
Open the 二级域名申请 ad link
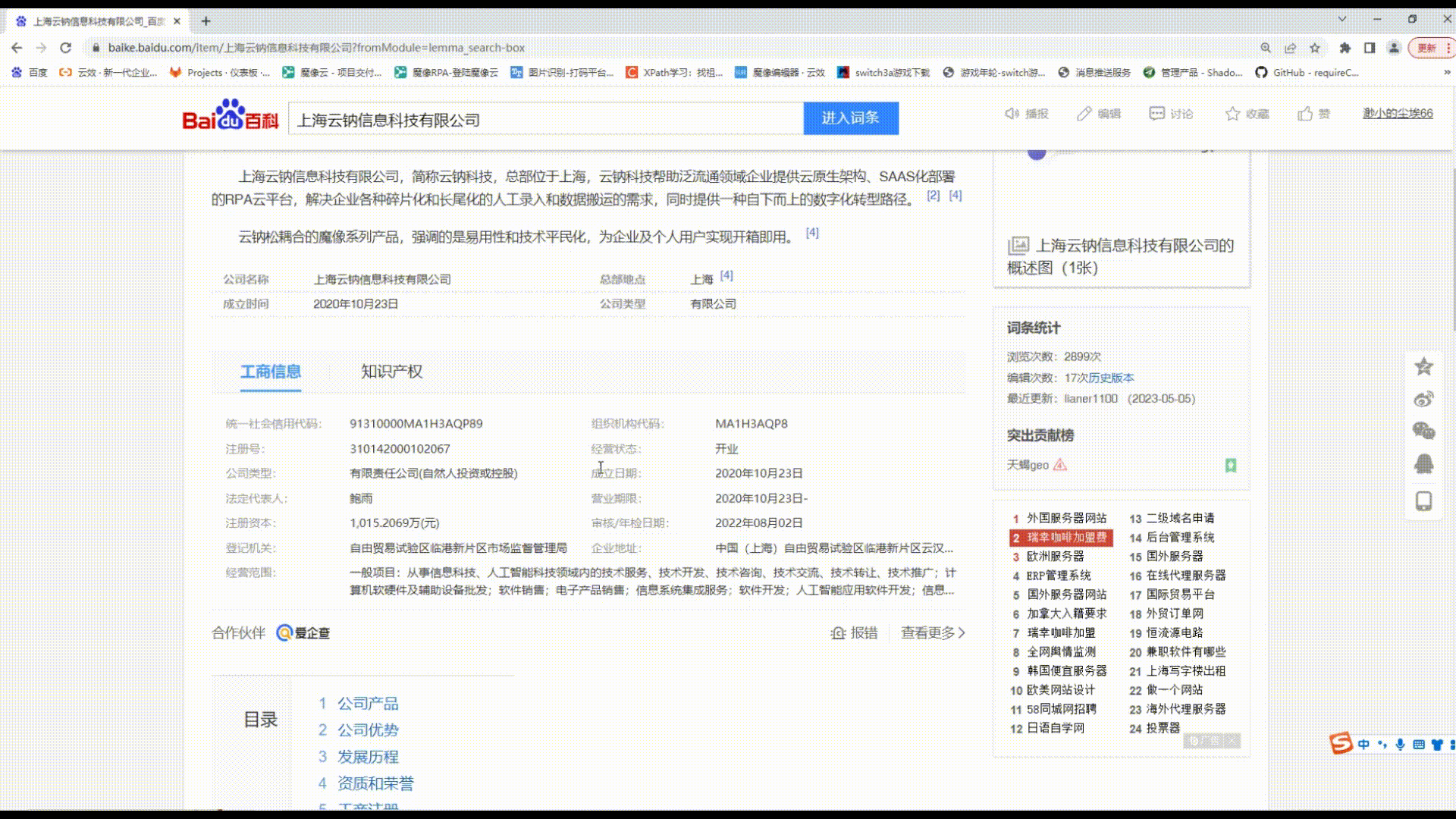click(1180, 518)
